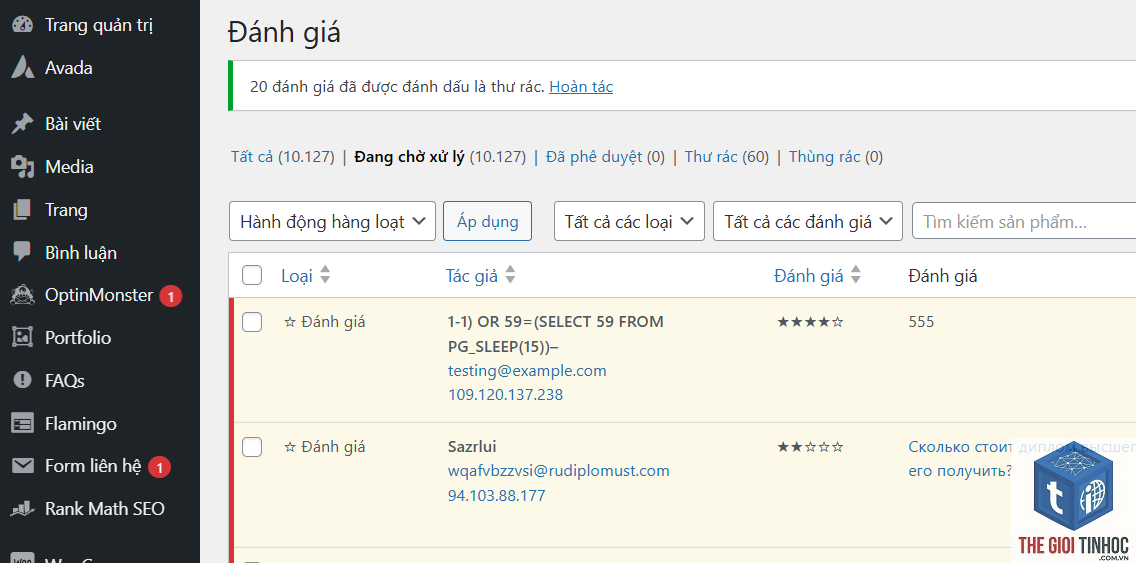Click the ☆ Đánh giá type in Sazrlui row

[325, 446]
